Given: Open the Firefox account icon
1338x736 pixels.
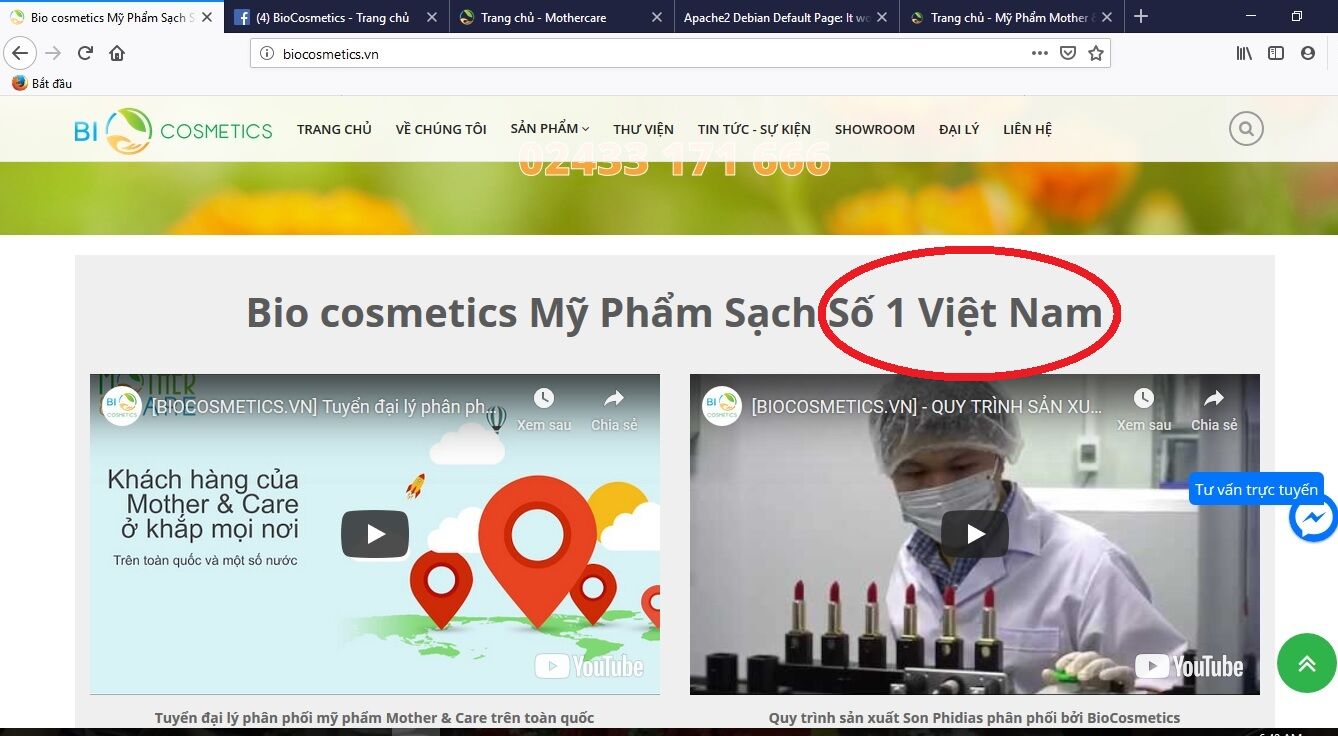Looking at the screenshot, I should [1308, 54].
